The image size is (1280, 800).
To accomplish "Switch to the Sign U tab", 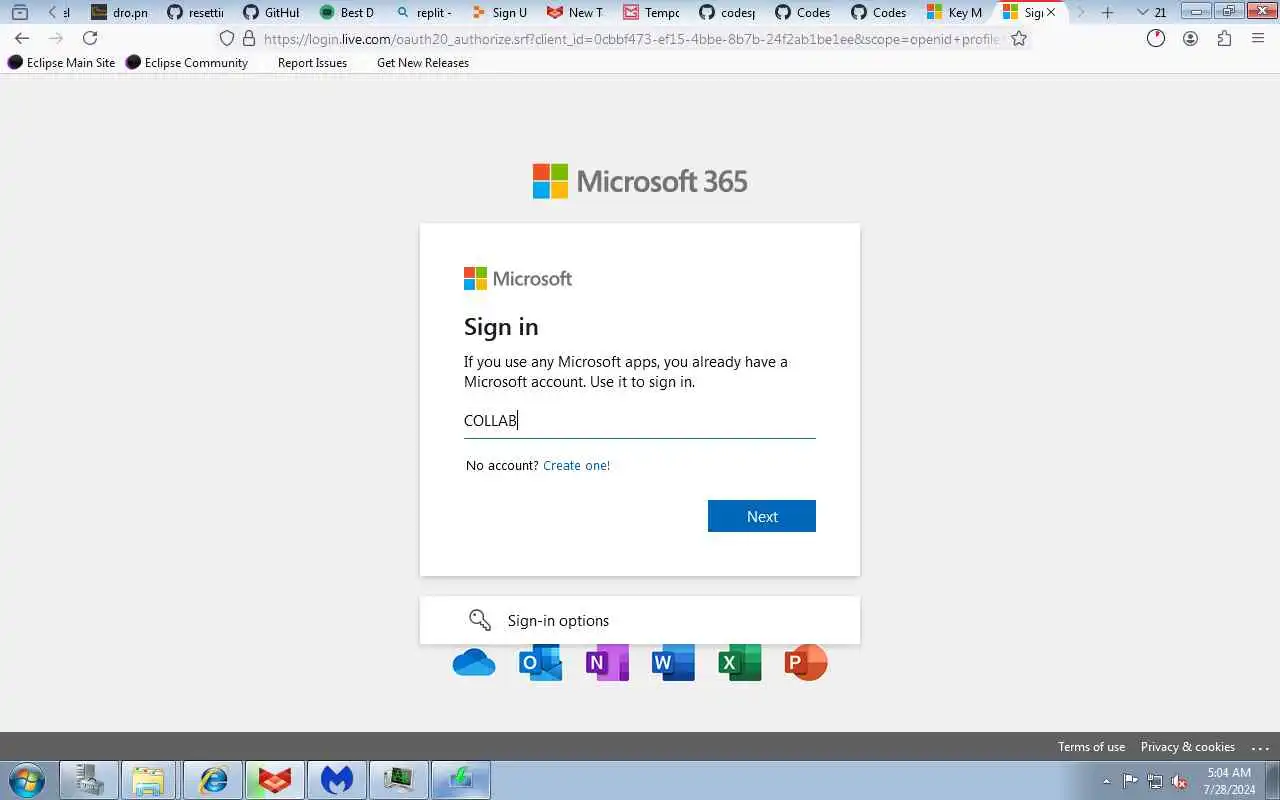I will click(500, 12).
